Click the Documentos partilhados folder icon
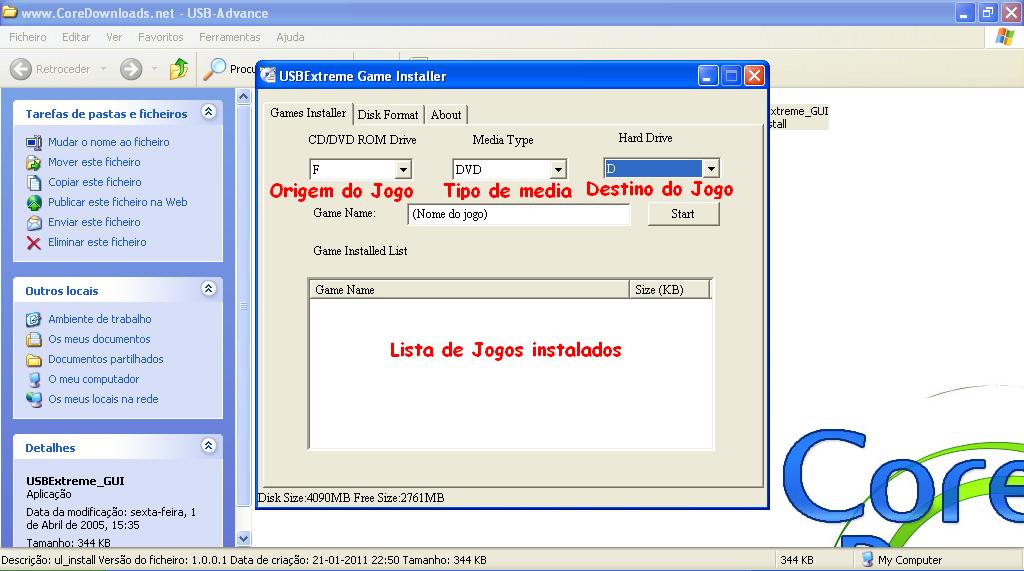The height and width of the screenshot is (571, 1024). tap(34, 360)
